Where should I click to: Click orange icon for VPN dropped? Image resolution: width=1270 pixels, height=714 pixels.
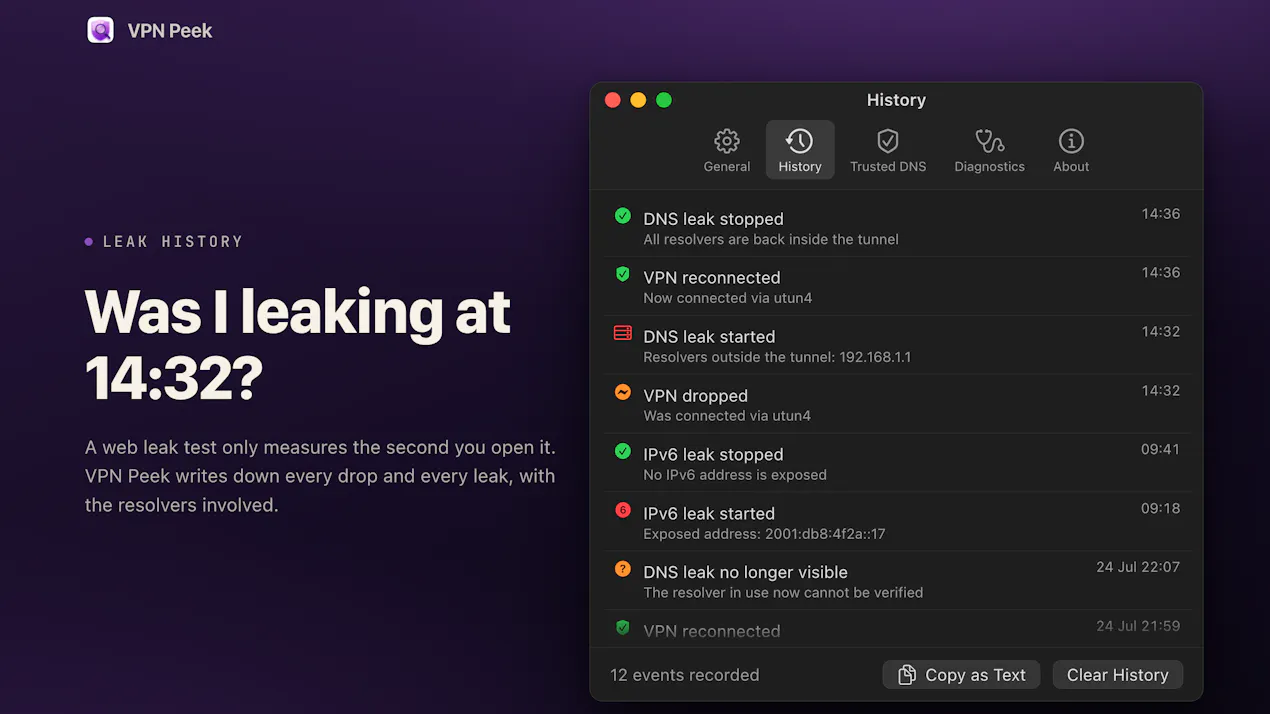(623, 392)
